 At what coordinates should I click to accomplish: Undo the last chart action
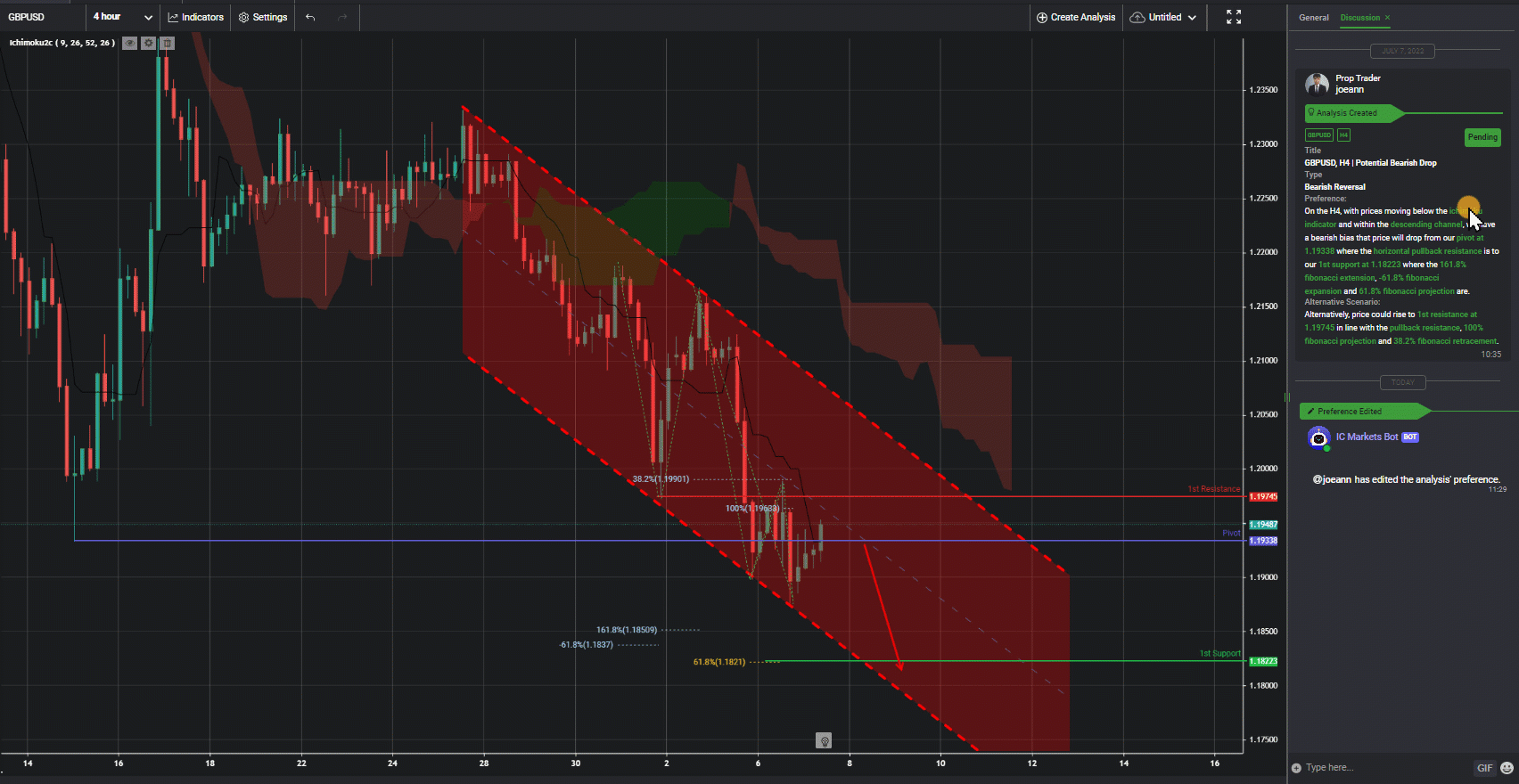(x=310, y=17)
